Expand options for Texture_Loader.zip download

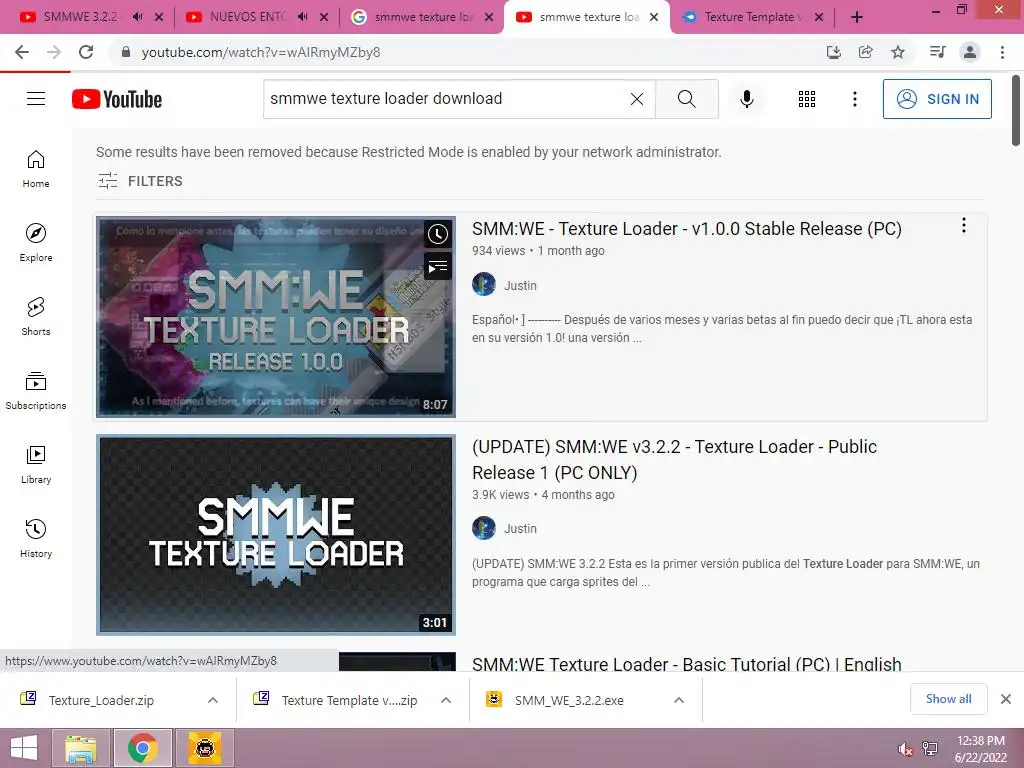[213, 700]
